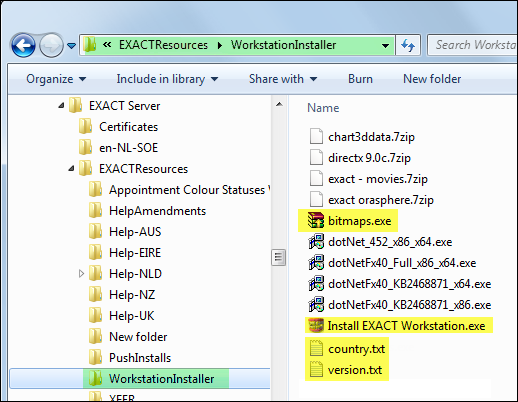
Task: Click the installer icon of dotNetFx40_KB2468871_x86.exe
Action: (316, 304)
